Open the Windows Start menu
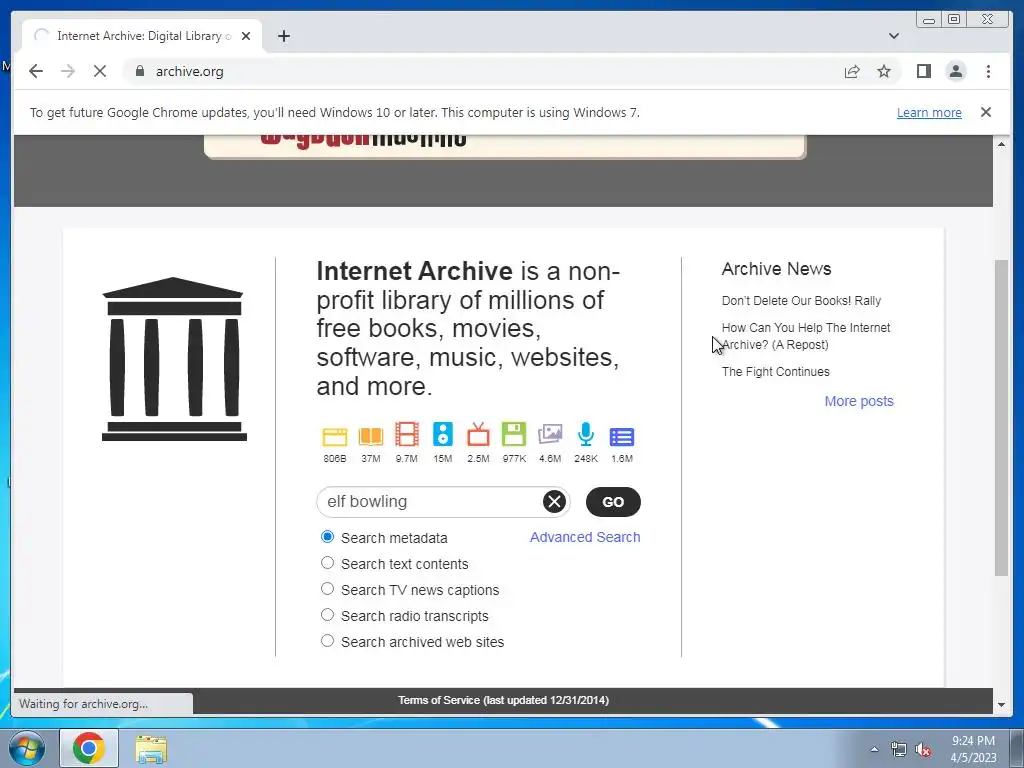 26,748
